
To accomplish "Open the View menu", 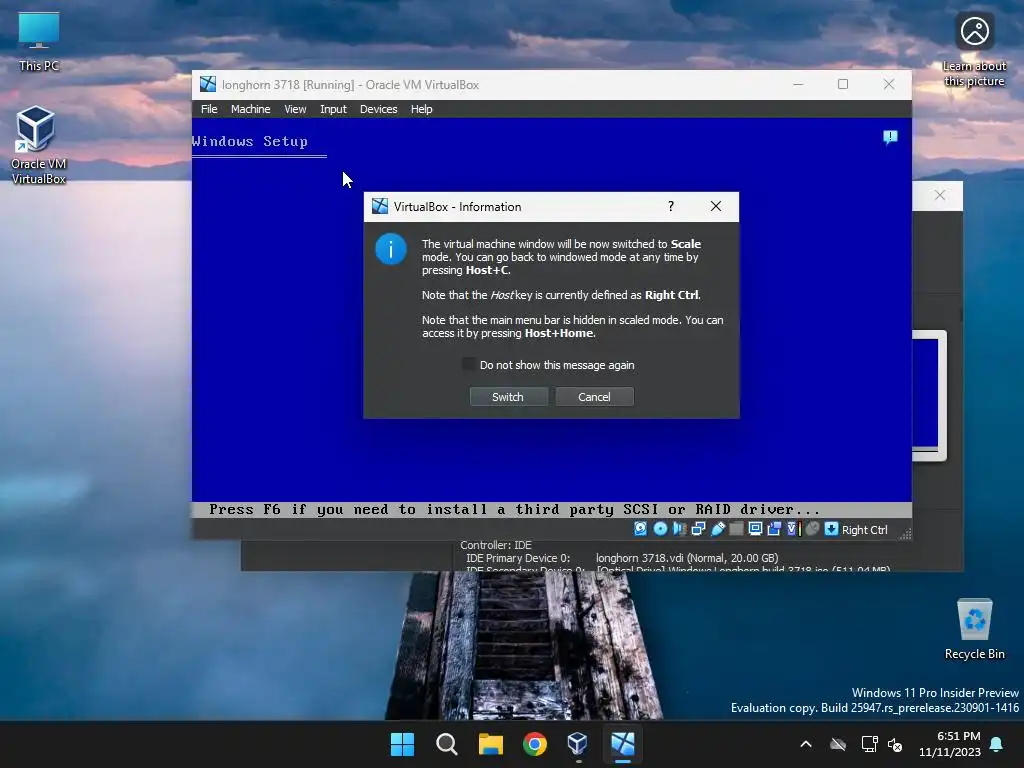I will coord(295,109).
